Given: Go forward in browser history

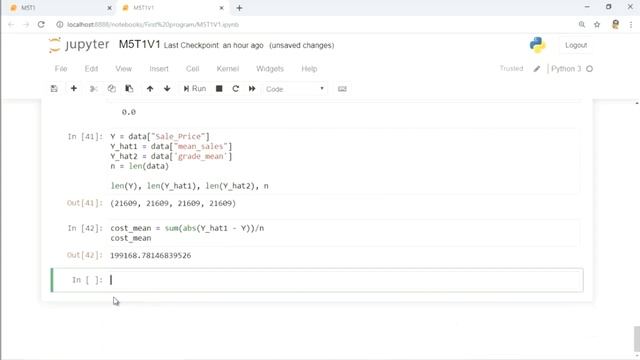Looking at the screenshot, I should [x=26, y=24].
